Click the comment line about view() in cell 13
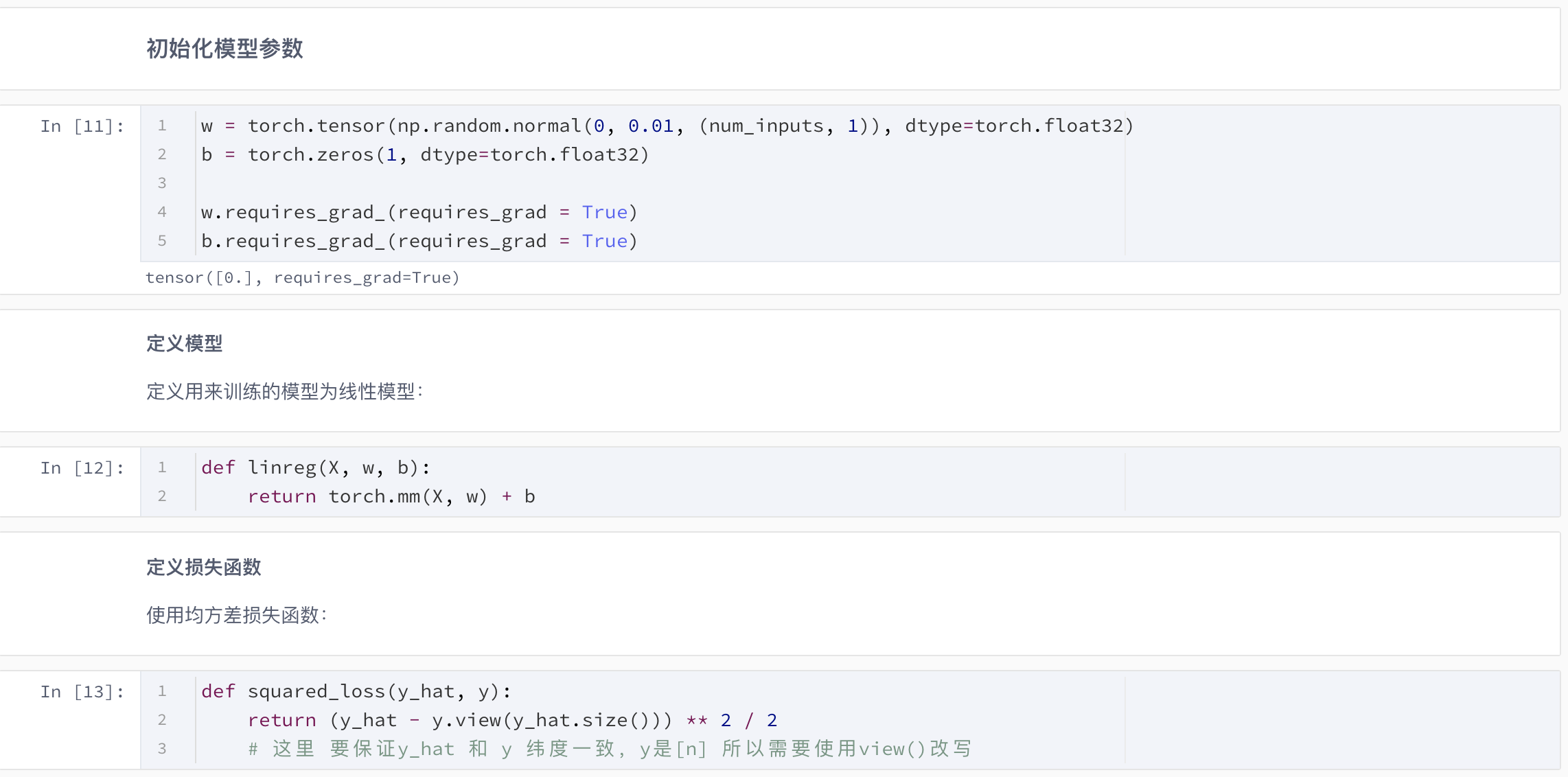Viewport: 1568px width, 777px height. (x=609, y=749)
